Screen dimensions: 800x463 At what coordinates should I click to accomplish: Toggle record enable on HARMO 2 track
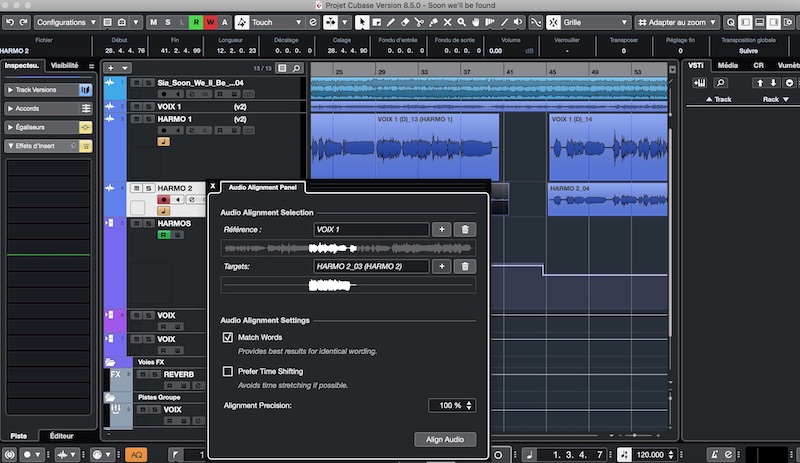coord(163,200)
